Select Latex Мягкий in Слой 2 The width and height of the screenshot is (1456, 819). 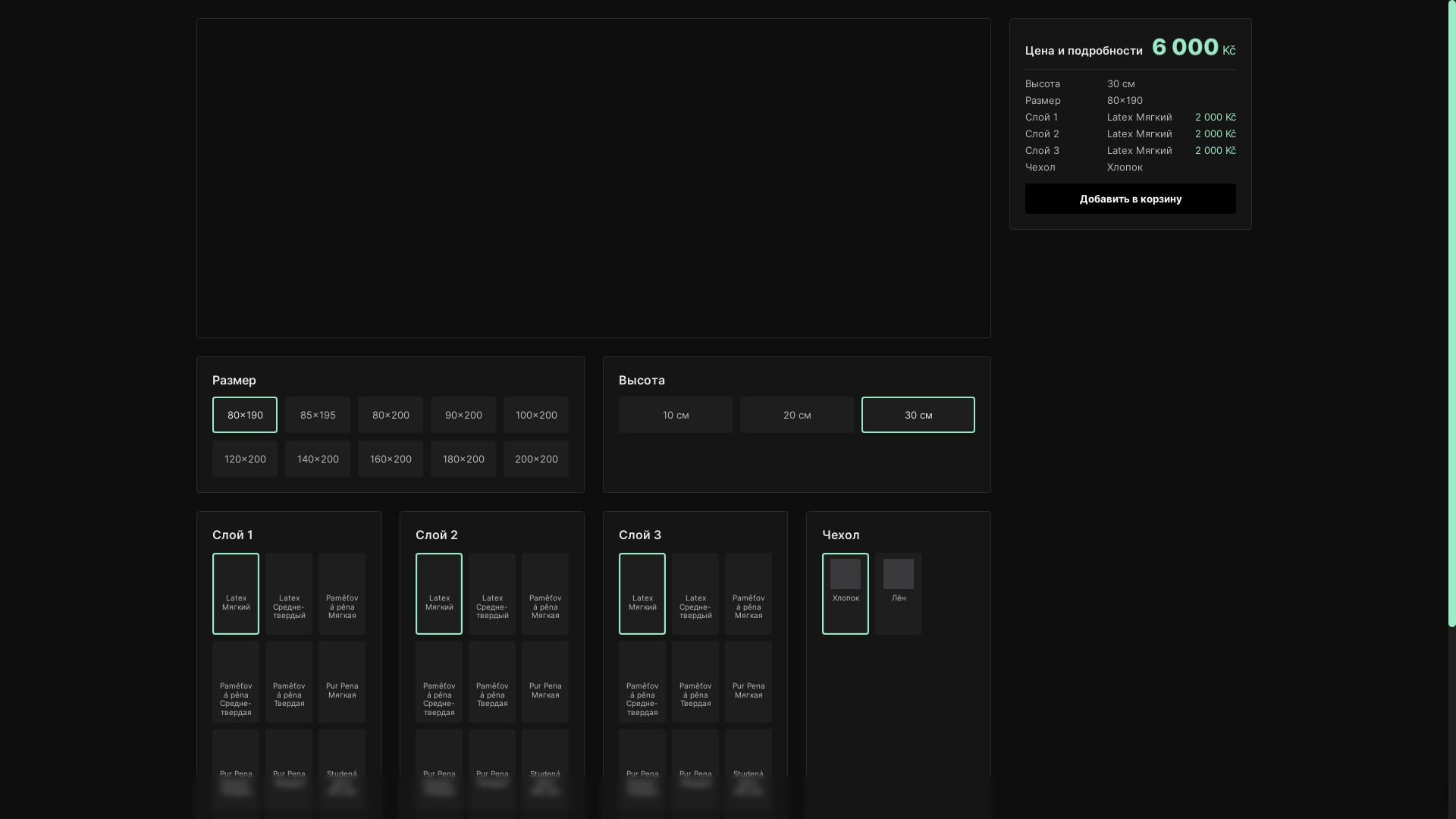click(x=439, y=594)
